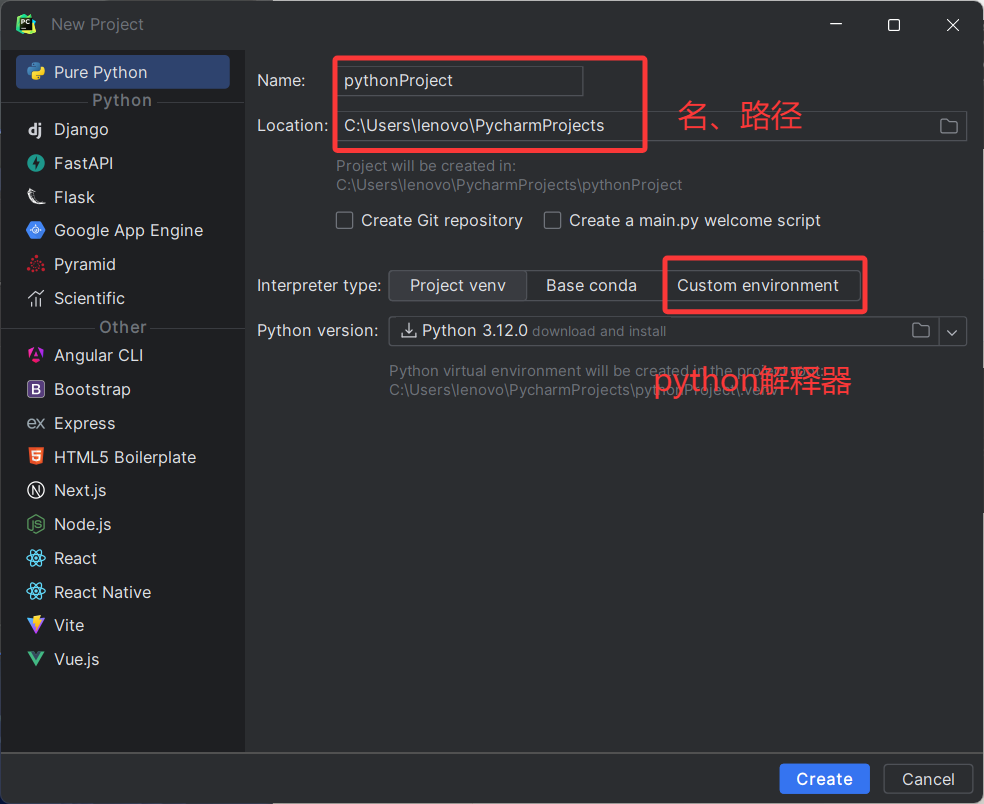Image resolution: width=984 pixels, height=804 pixels.
Task: Click the Create button
Action: [824, 779]
